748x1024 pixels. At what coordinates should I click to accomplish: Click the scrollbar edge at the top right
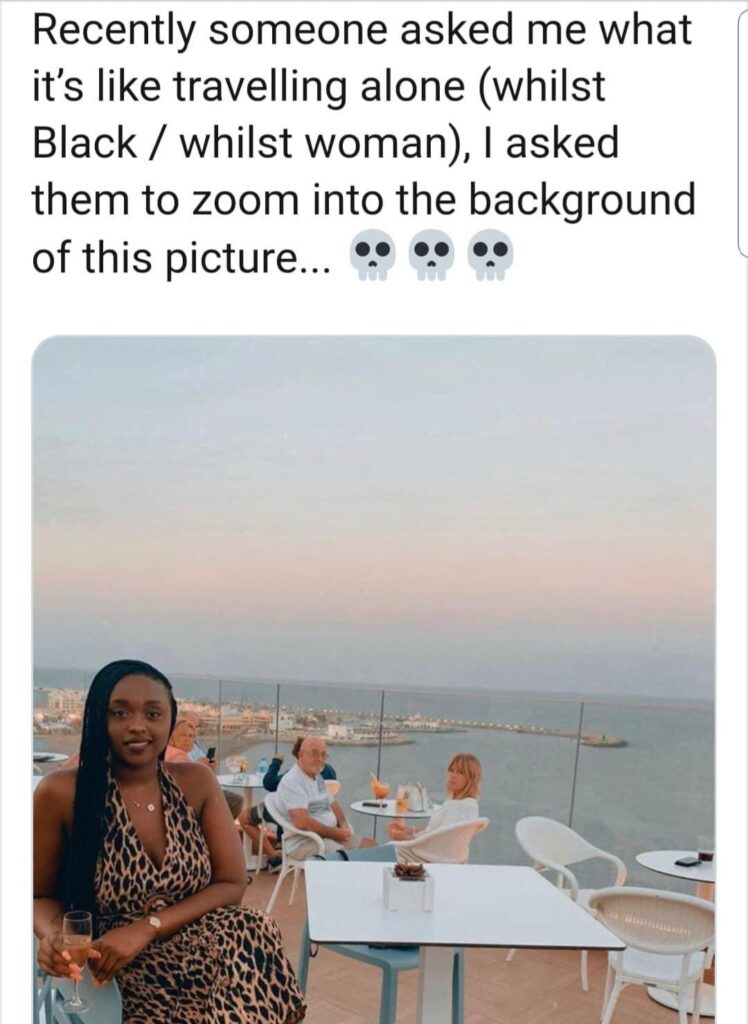point(743,131)
